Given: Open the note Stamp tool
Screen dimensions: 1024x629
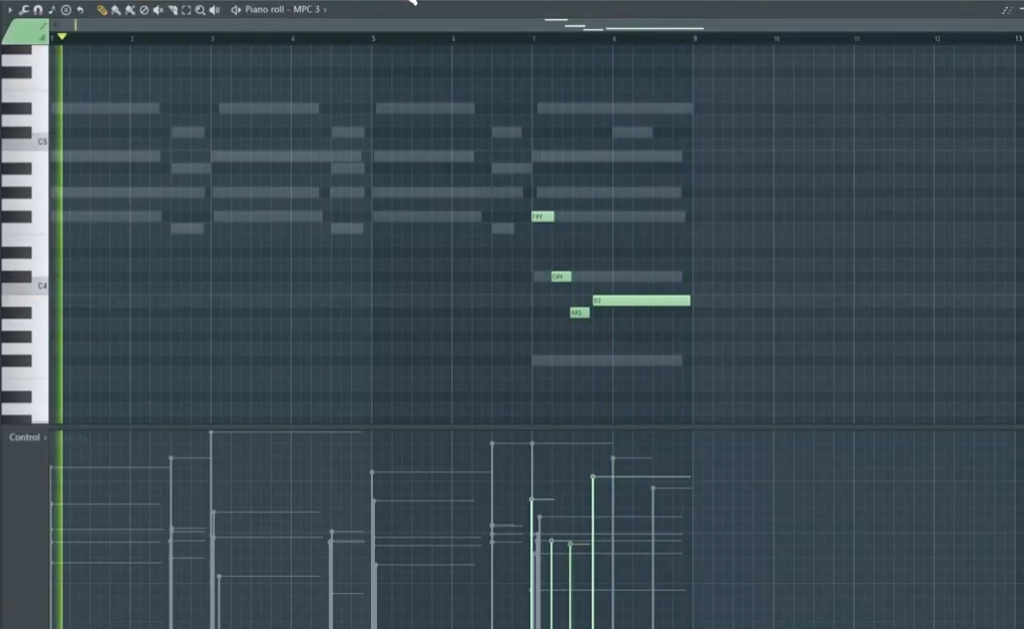Looking at the screenshot, I should click(52, 10).
